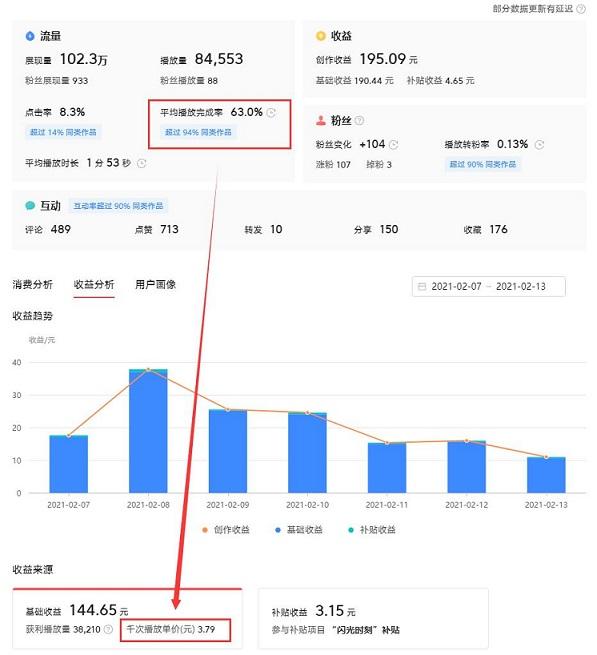The image size is (597, 655).
Task: Click the calendar icon in date range field
Action: tap(422, 287)
